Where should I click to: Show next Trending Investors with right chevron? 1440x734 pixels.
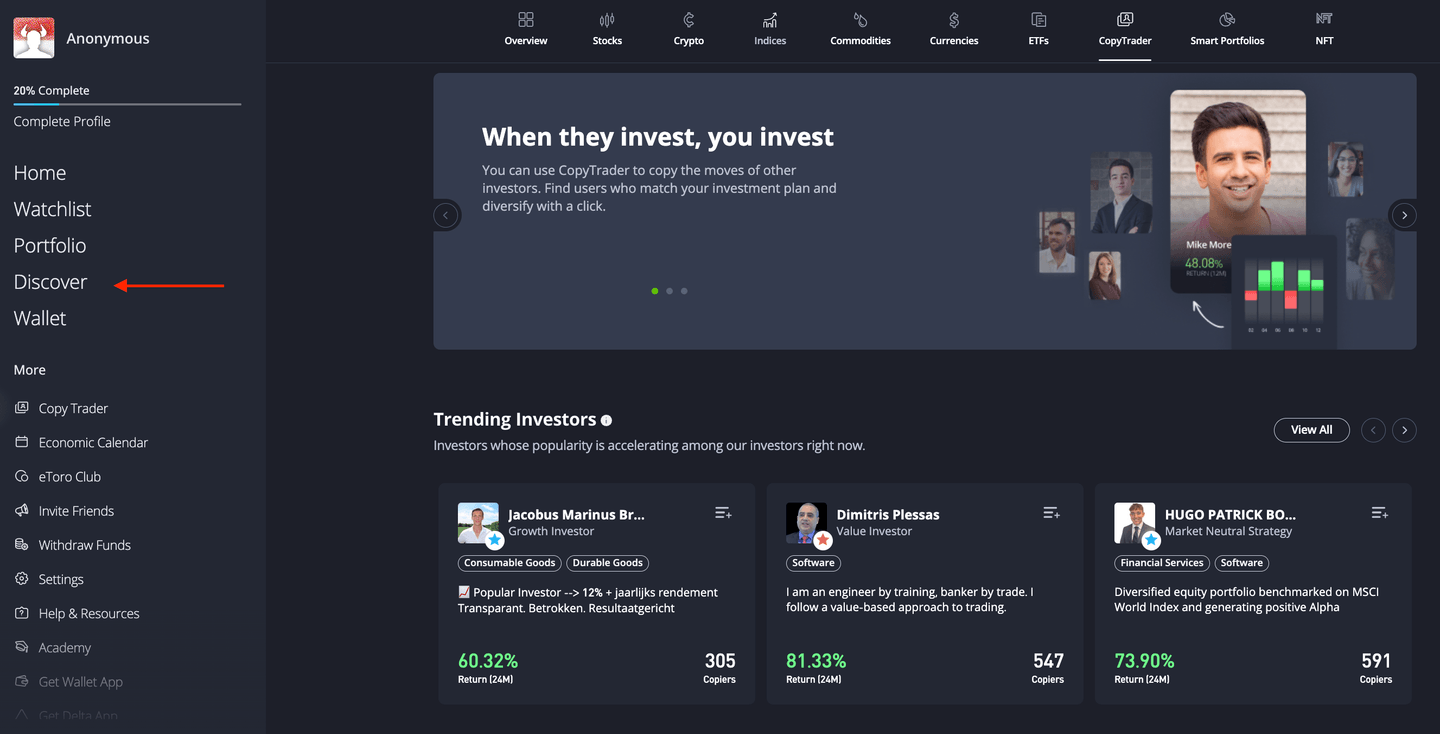pyautogui.click(x=1404, y=430)
